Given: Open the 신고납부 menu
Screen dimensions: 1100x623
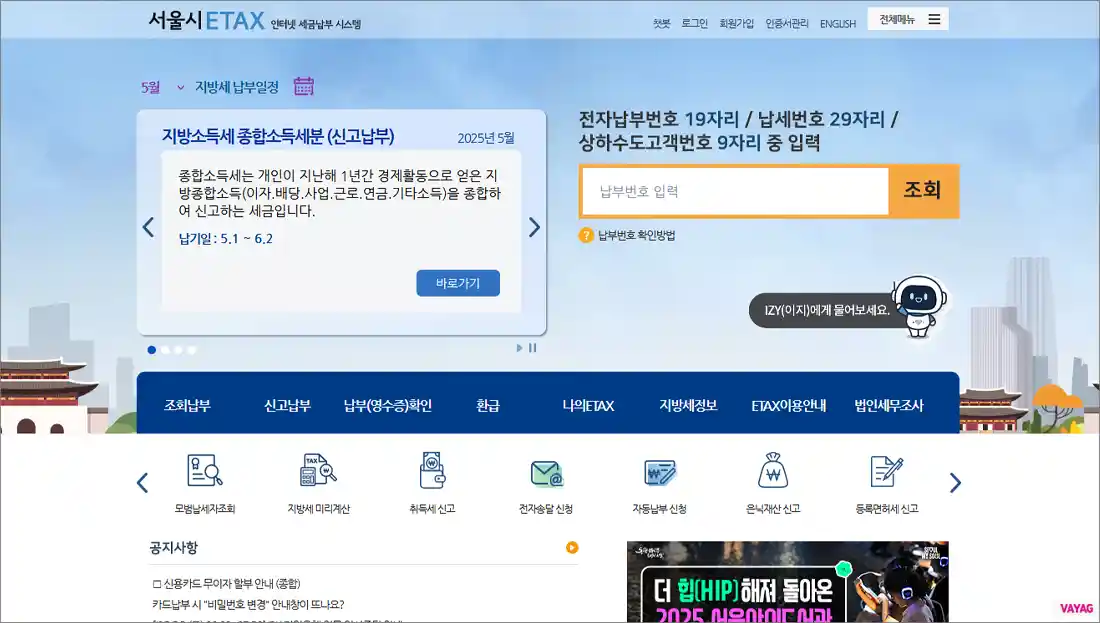Looking at the screenshot, I should [x=288, y=406].
